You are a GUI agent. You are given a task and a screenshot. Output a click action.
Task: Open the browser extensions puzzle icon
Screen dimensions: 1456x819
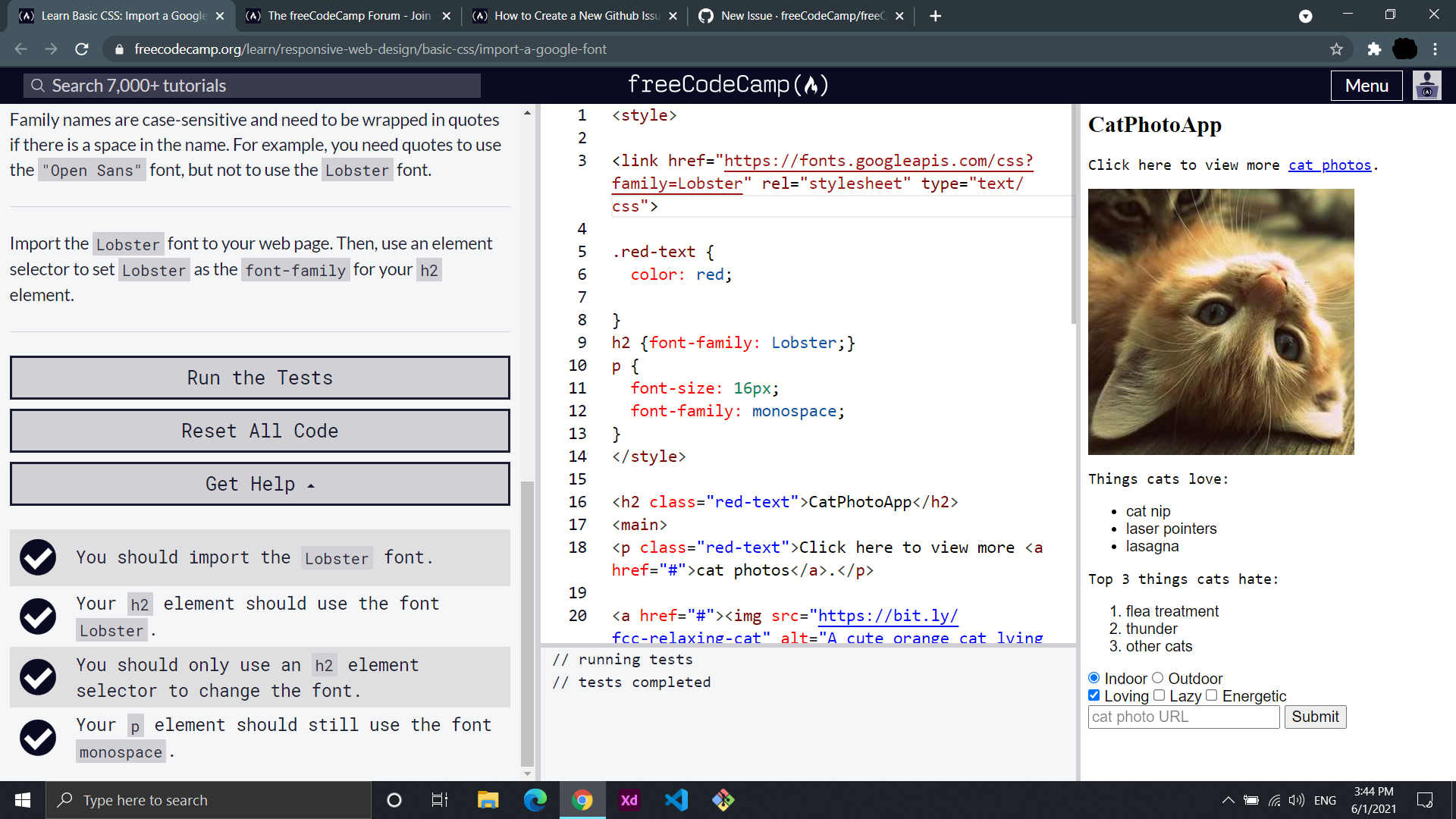(1375, 49)
